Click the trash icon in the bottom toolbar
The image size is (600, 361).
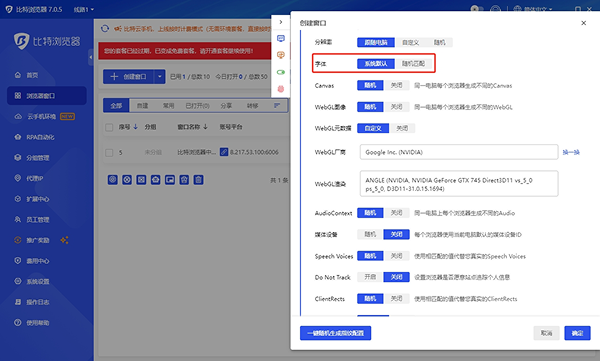click(x=198, y=180)
